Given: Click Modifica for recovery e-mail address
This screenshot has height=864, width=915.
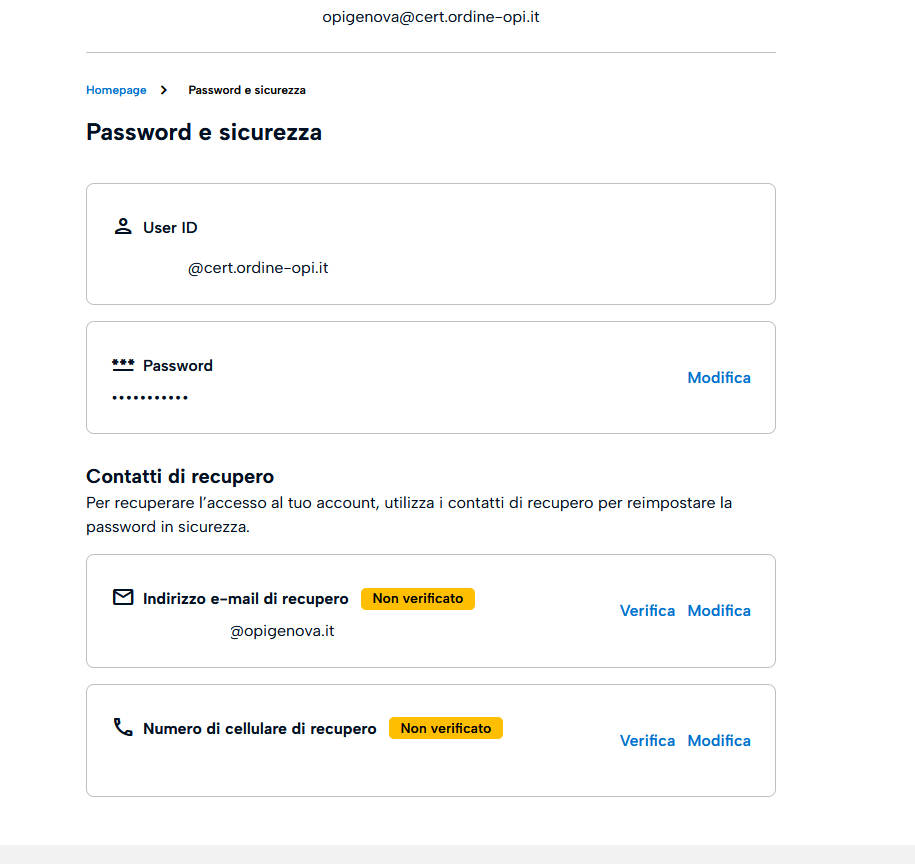Looking at the screenshot, I should tap(719, 610).
